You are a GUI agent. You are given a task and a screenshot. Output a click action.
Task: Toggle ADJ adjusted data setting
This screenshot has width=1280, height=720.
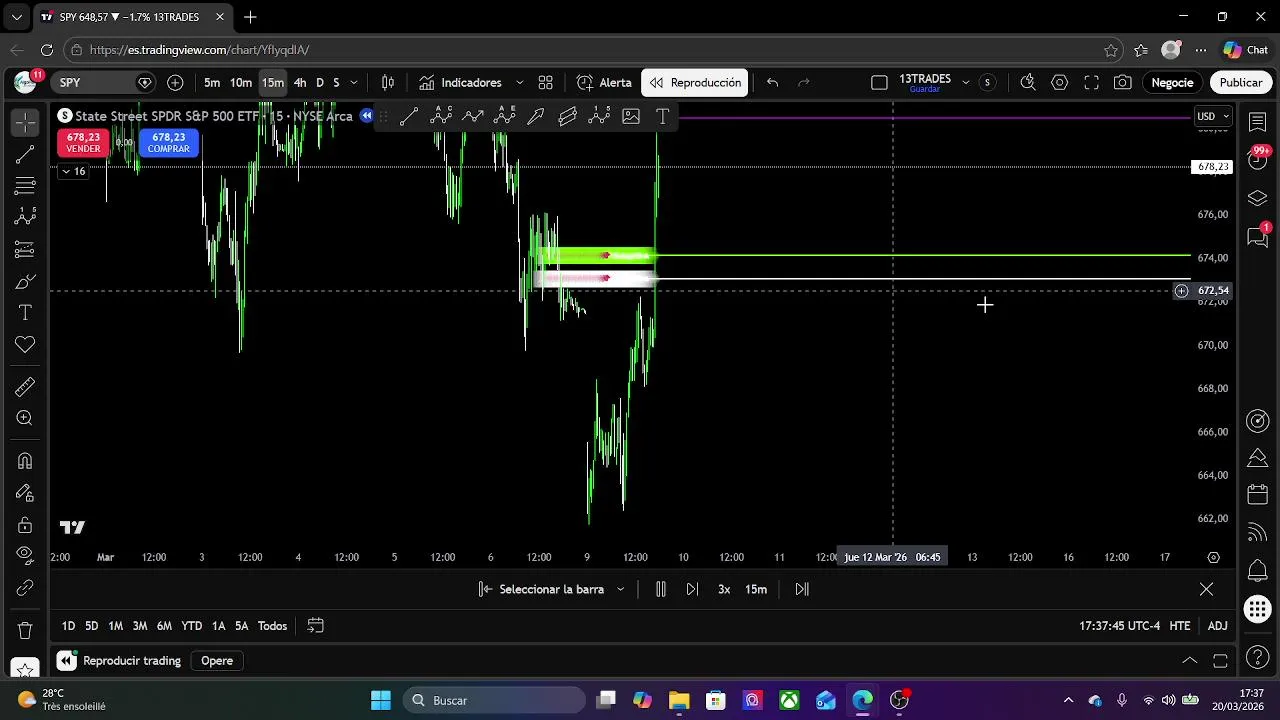tap(1217, 626)
